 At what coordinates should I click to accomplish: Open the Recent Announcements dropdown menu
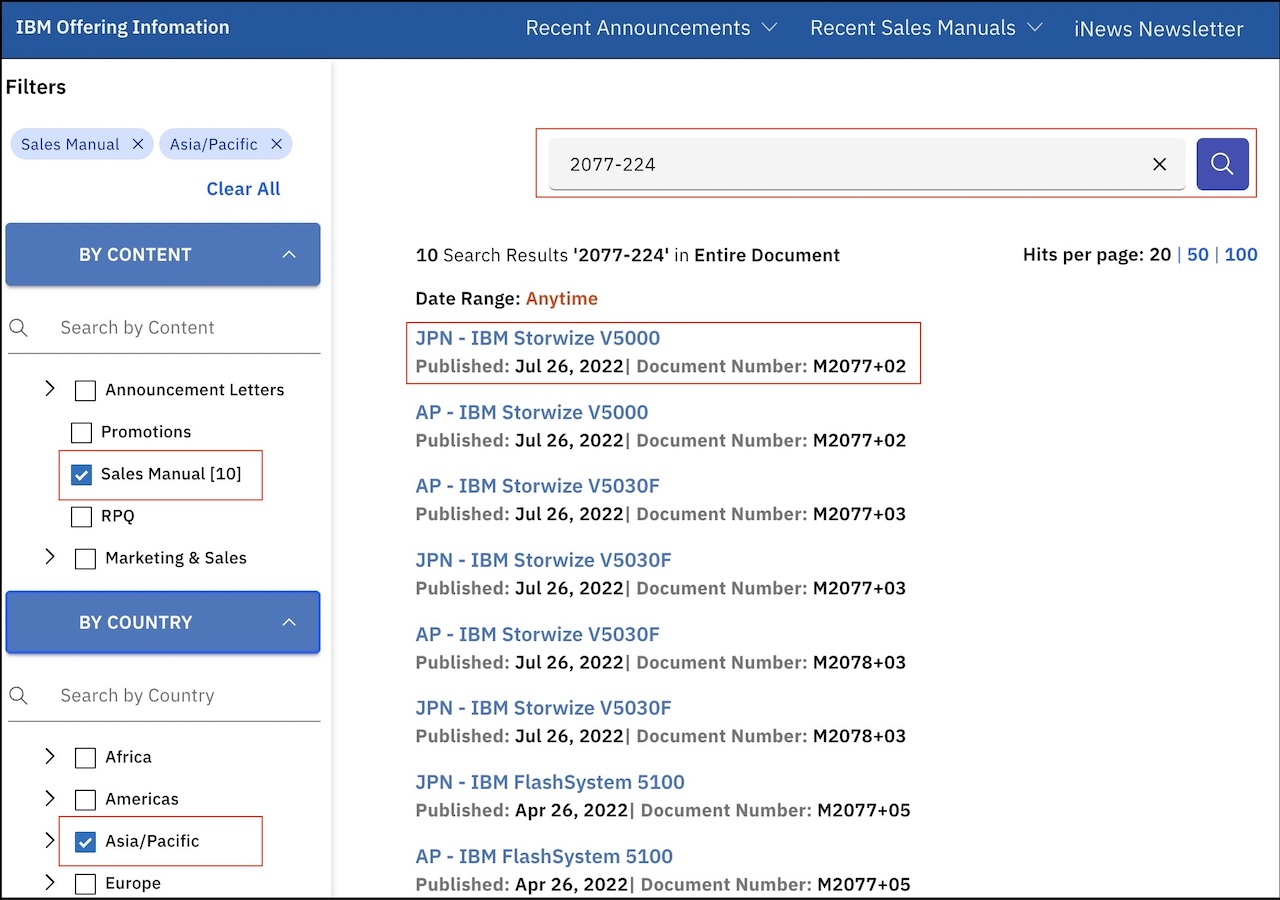pyautogui.click(x=651, y=28)
